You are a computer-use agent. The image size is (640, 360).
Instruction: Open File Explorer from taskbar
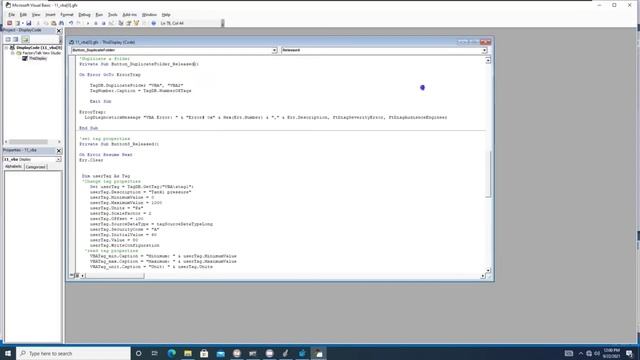pos(188,353)
